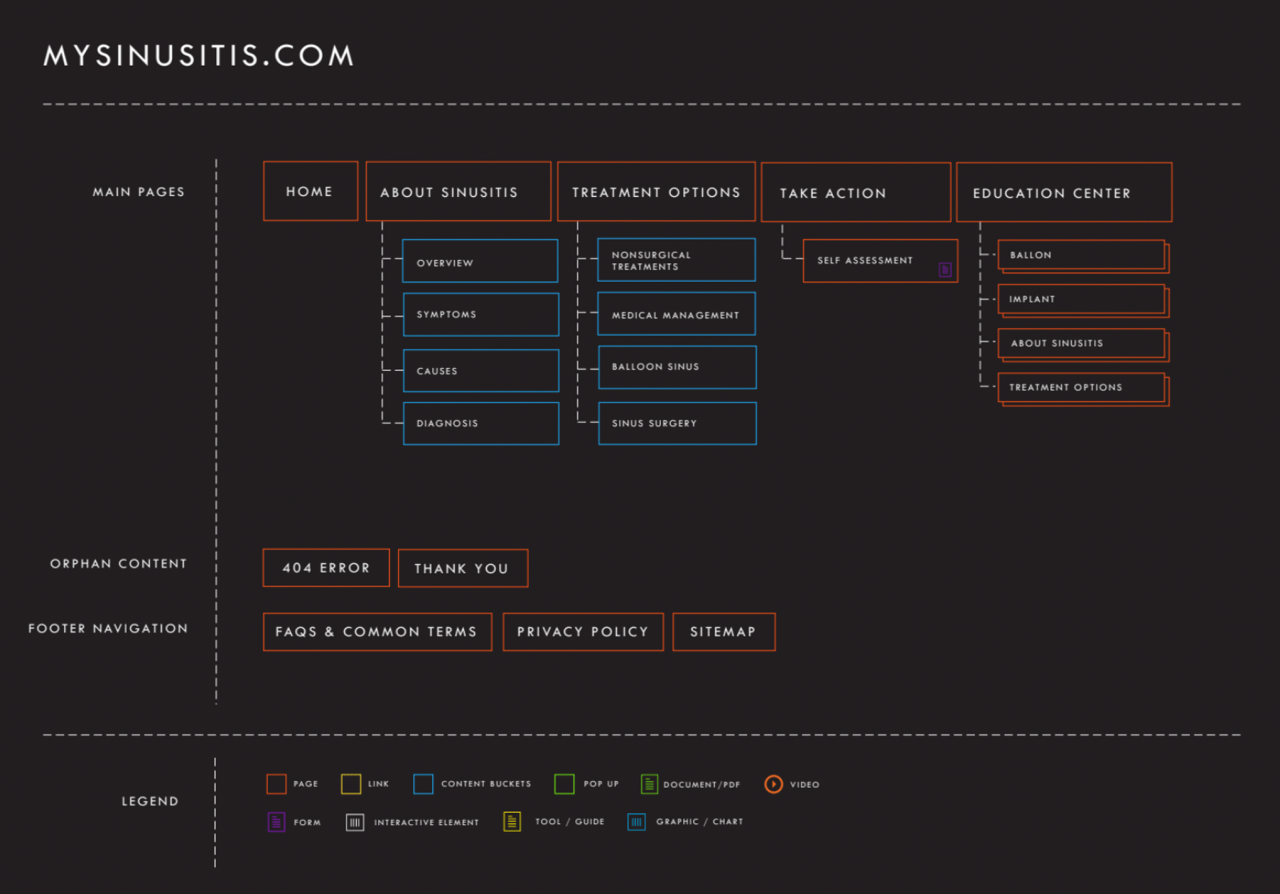Select the Education Center main page box

click(1064, 192)
